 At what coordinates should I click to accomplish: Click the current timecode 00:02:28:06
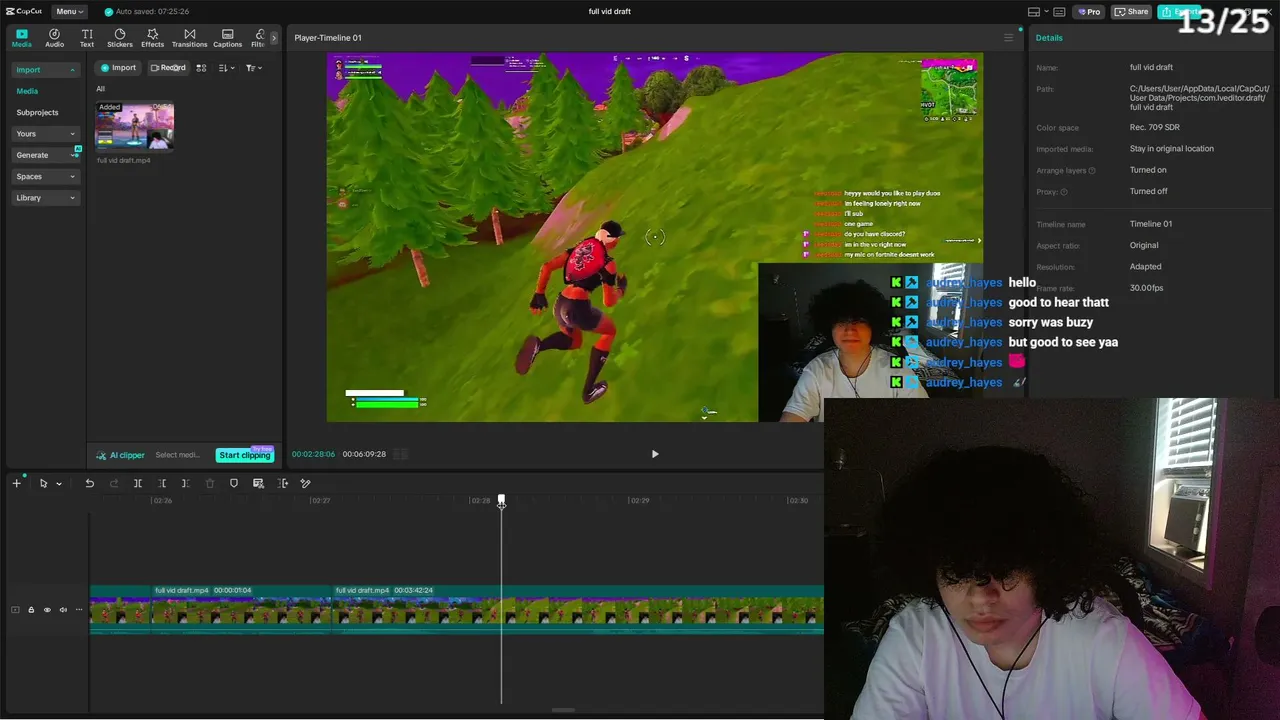click(313, 454)
